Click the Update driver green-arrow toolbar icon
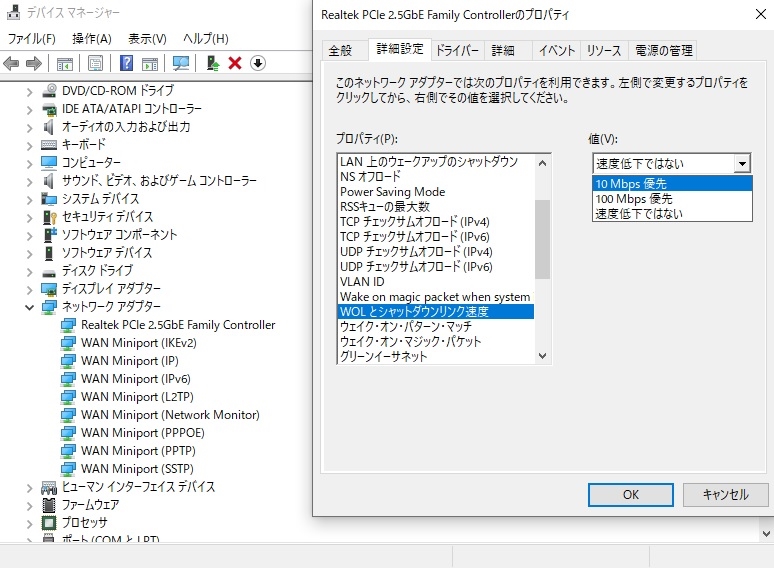774x568 pixels. [x=213, y=63]
